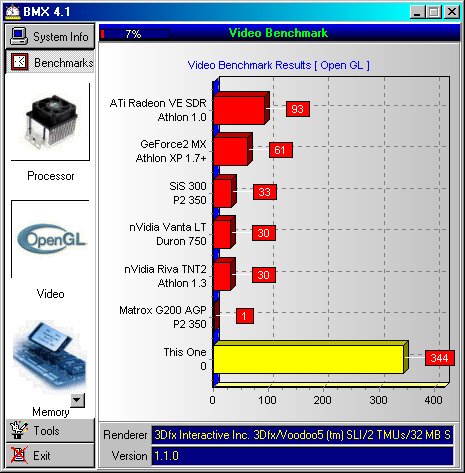Expand sidebar list with the down arrow

point(78,400)
